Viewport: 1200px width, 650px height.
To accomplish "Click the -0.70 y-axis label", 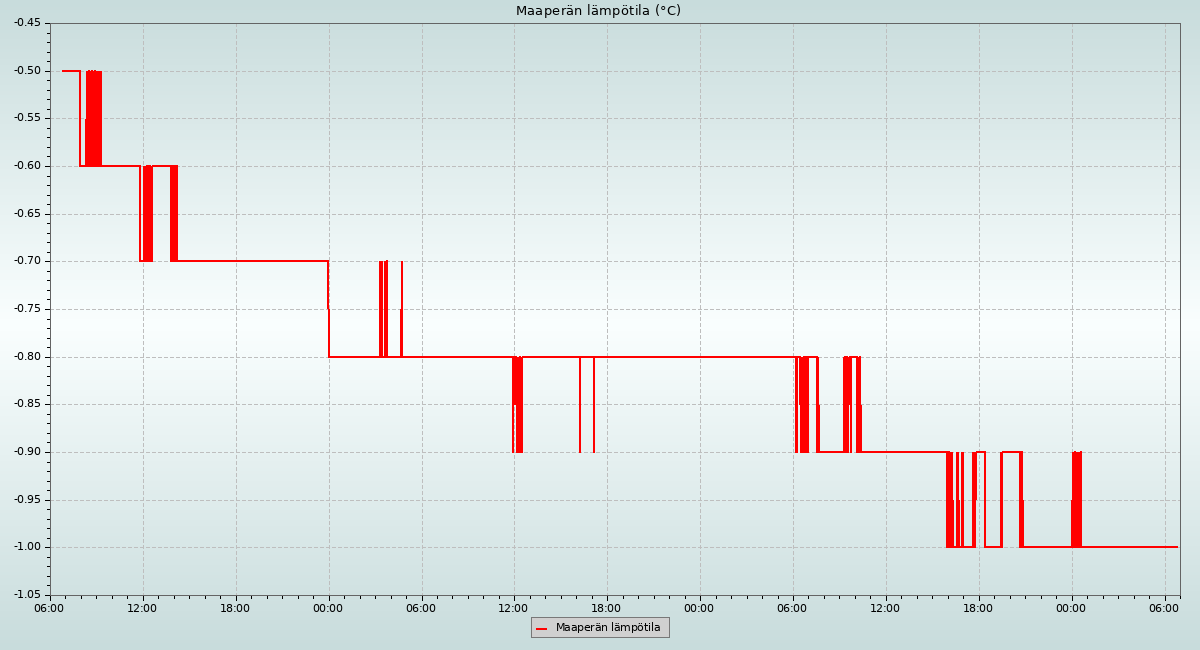I will 27,261.
